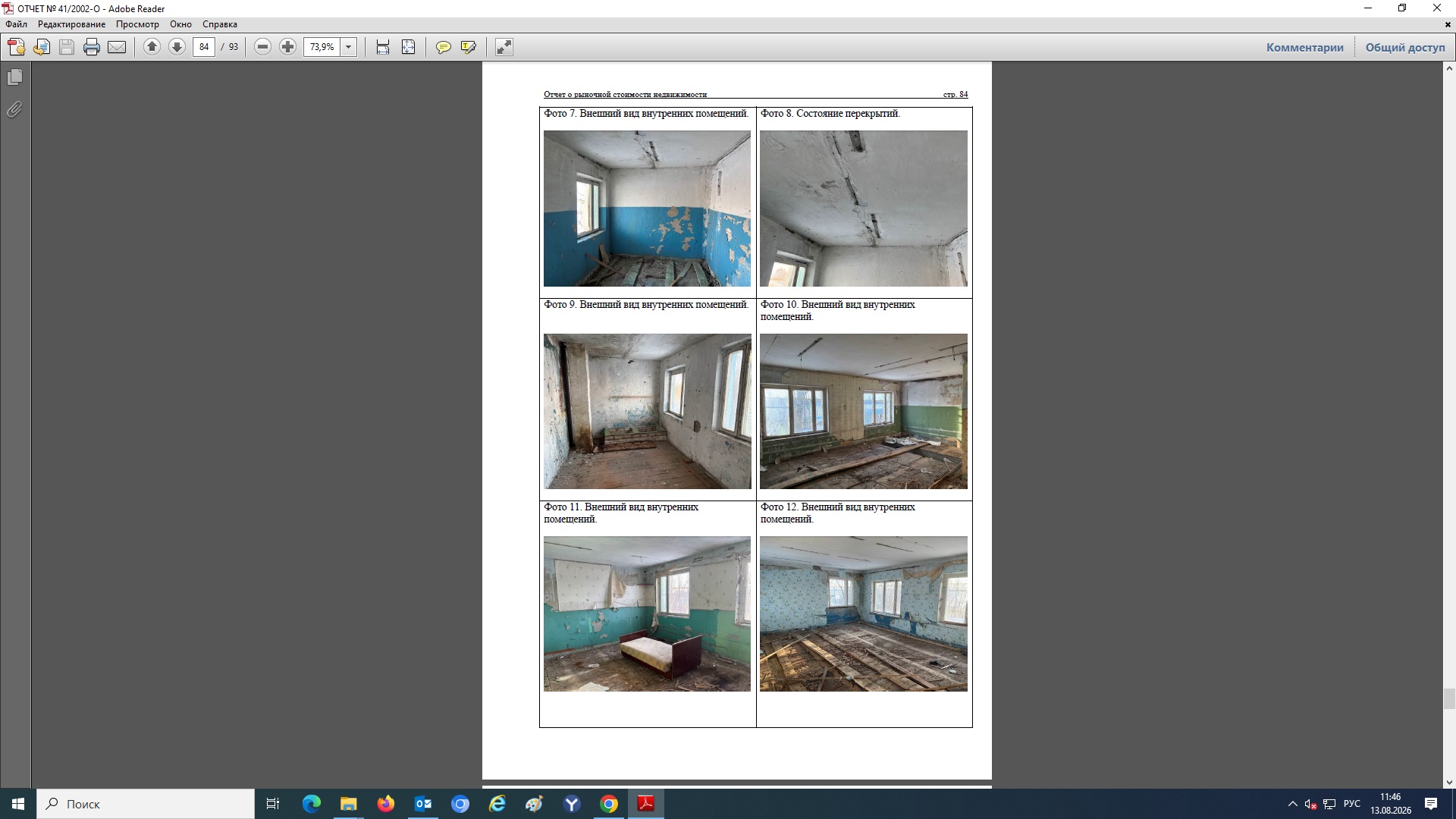Click the email envelope icon
Image resolution: width=1456 pixels, height=819 pixels.
pos(117,47)
